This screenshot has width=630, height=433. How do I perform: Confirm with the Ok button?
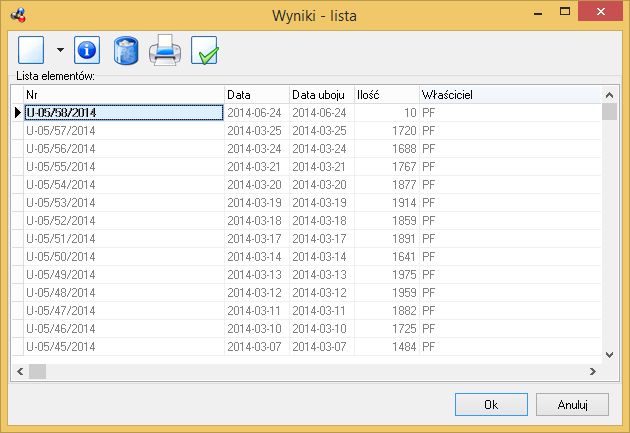(491, 404)
